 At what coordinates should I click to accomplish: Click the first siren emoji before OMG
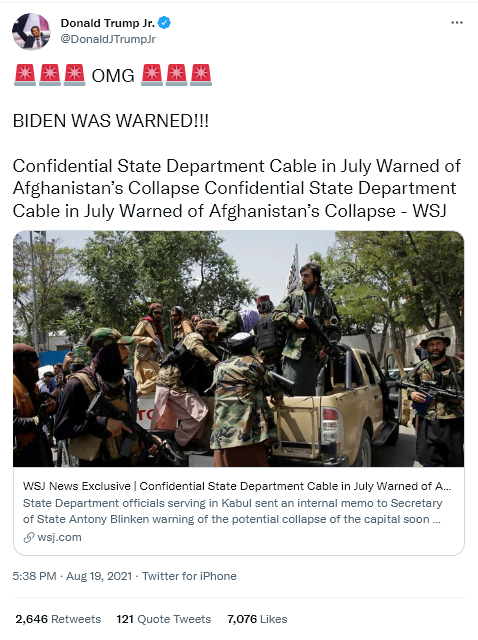pyautogui.click(x=25, y=75)
